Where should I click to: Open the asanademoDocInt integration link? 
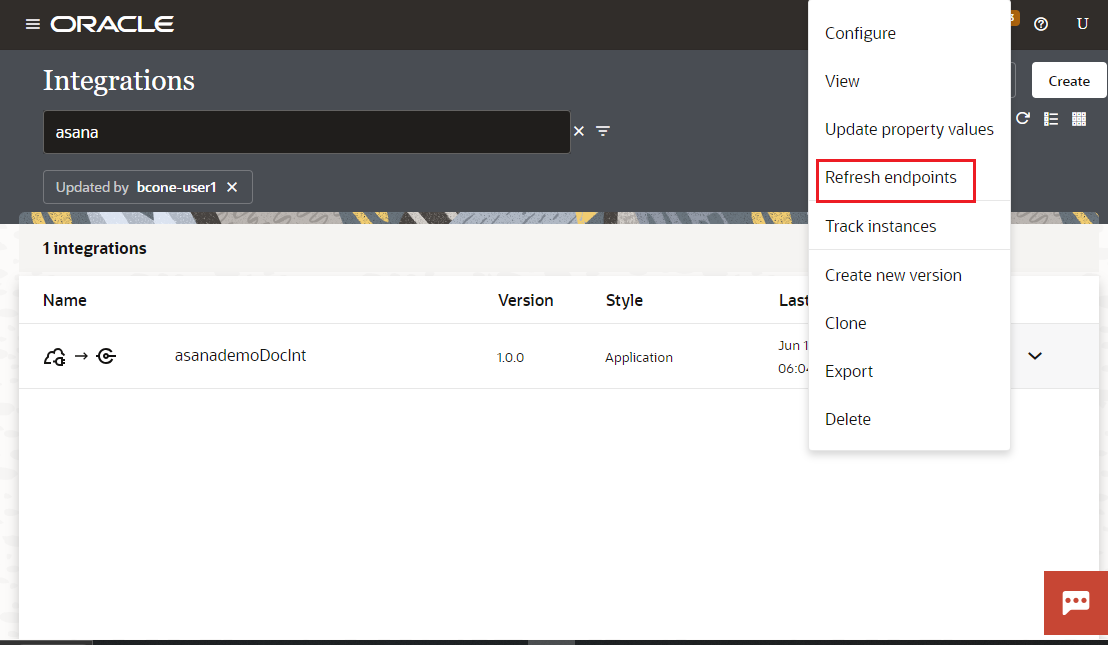click(240, 356)
